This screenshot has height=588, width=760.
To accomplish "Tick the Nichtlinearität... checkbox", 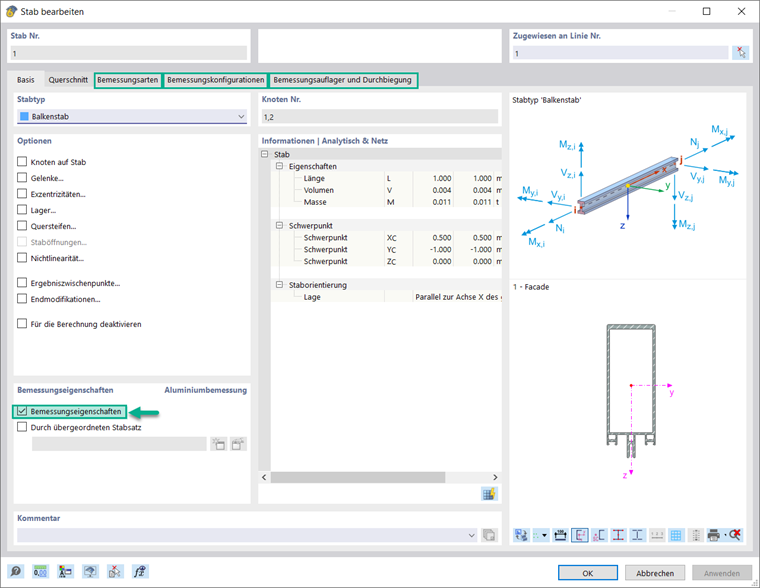I will pos(22,257).
